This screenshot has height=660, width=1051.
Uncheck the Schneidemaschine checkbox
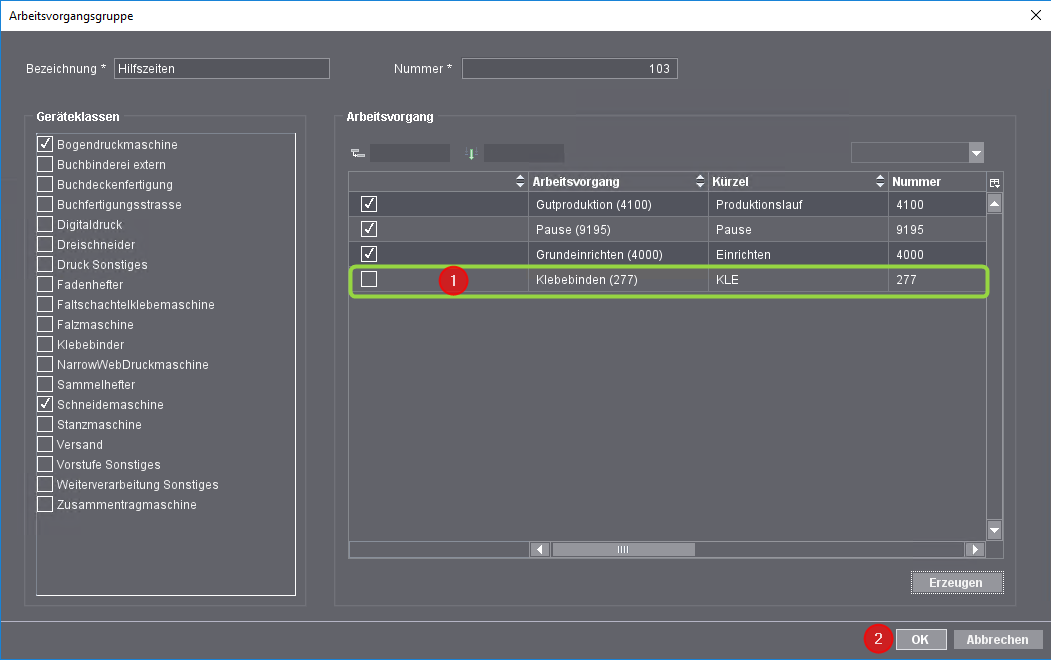[x=45, y=404]
